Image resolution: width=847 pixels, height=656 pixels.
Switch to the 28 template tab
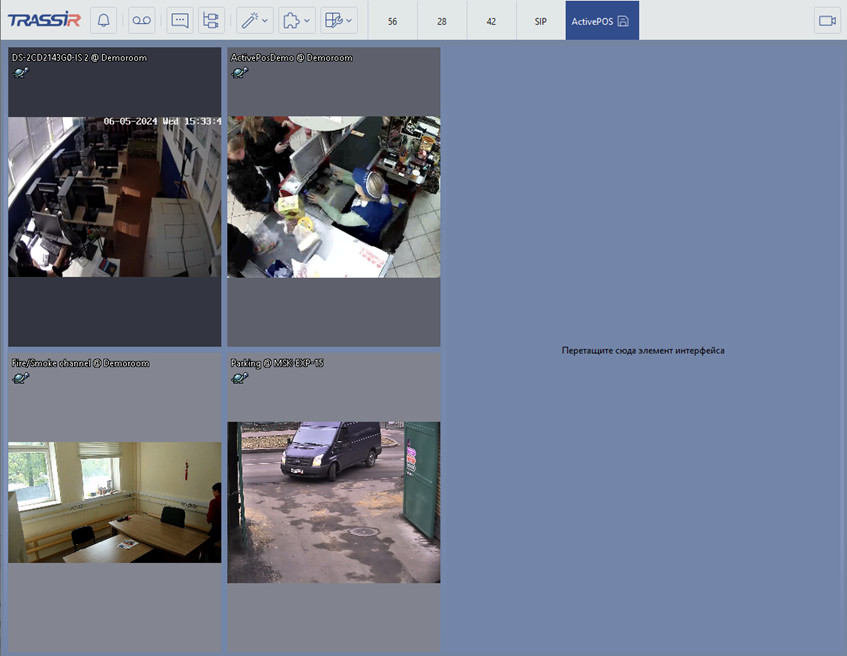(441, 21)
